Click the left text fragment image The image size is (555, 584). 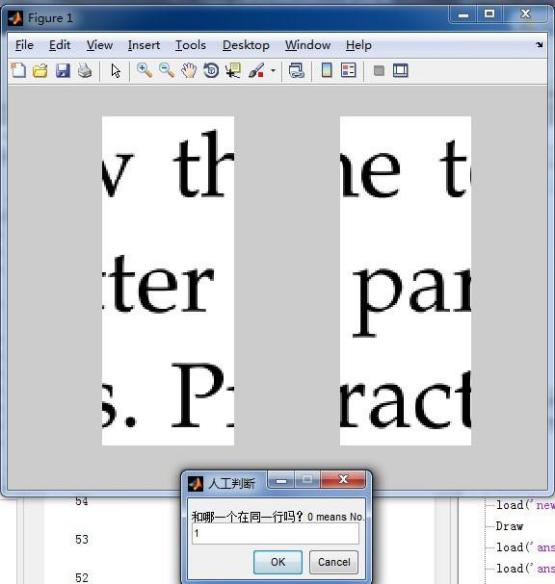168,281
